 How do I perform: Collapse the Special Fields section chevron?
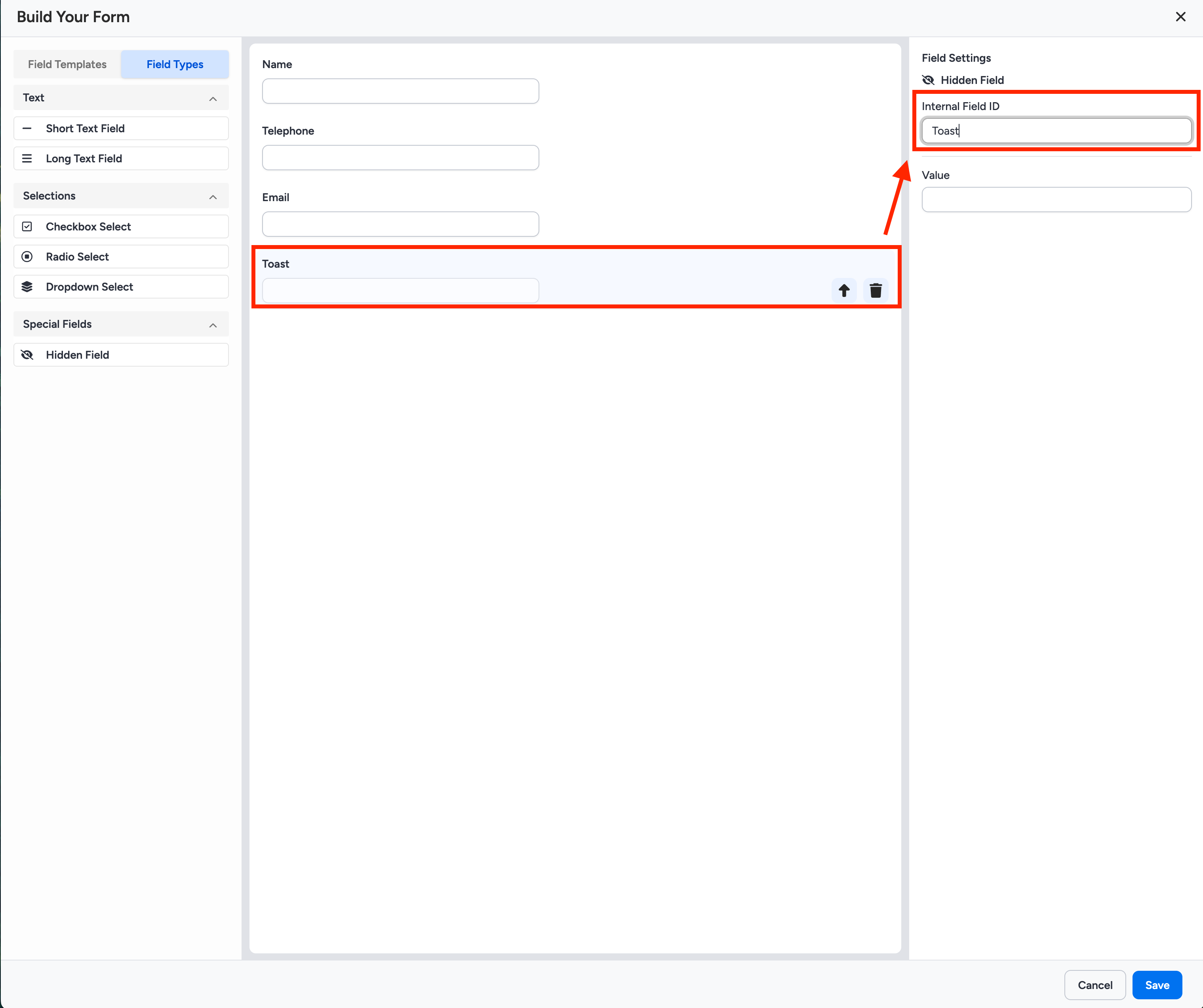pos(213,325)
